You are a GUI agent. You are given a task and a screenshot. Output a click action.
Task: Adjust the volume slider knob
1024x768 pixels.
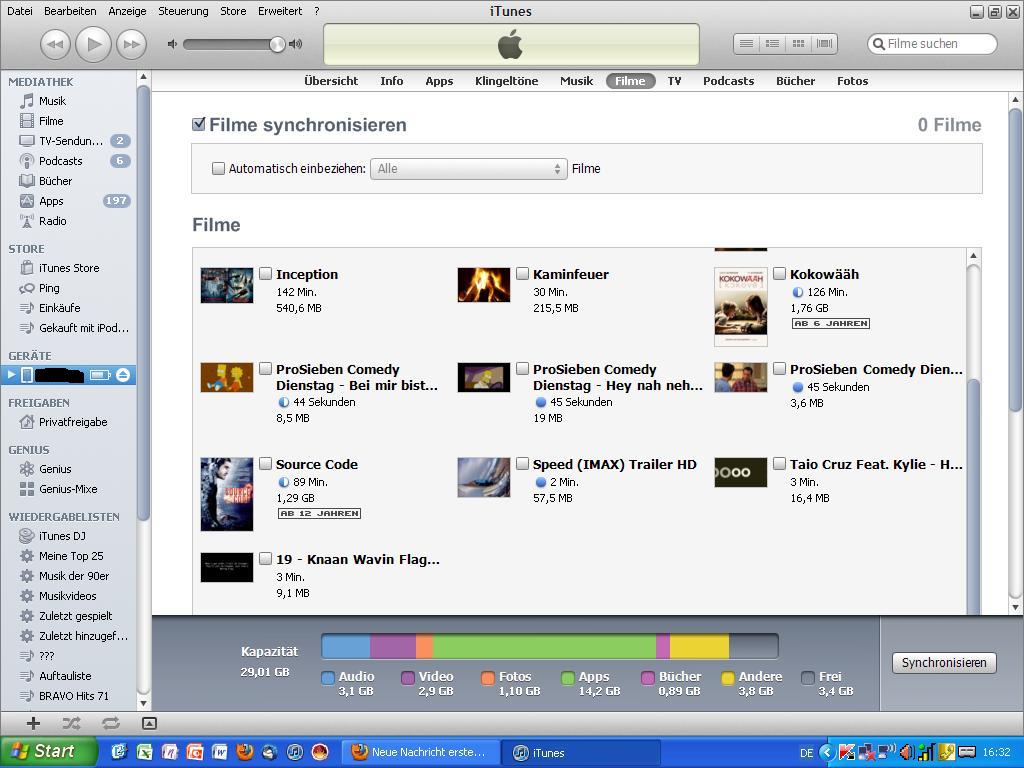277,44
